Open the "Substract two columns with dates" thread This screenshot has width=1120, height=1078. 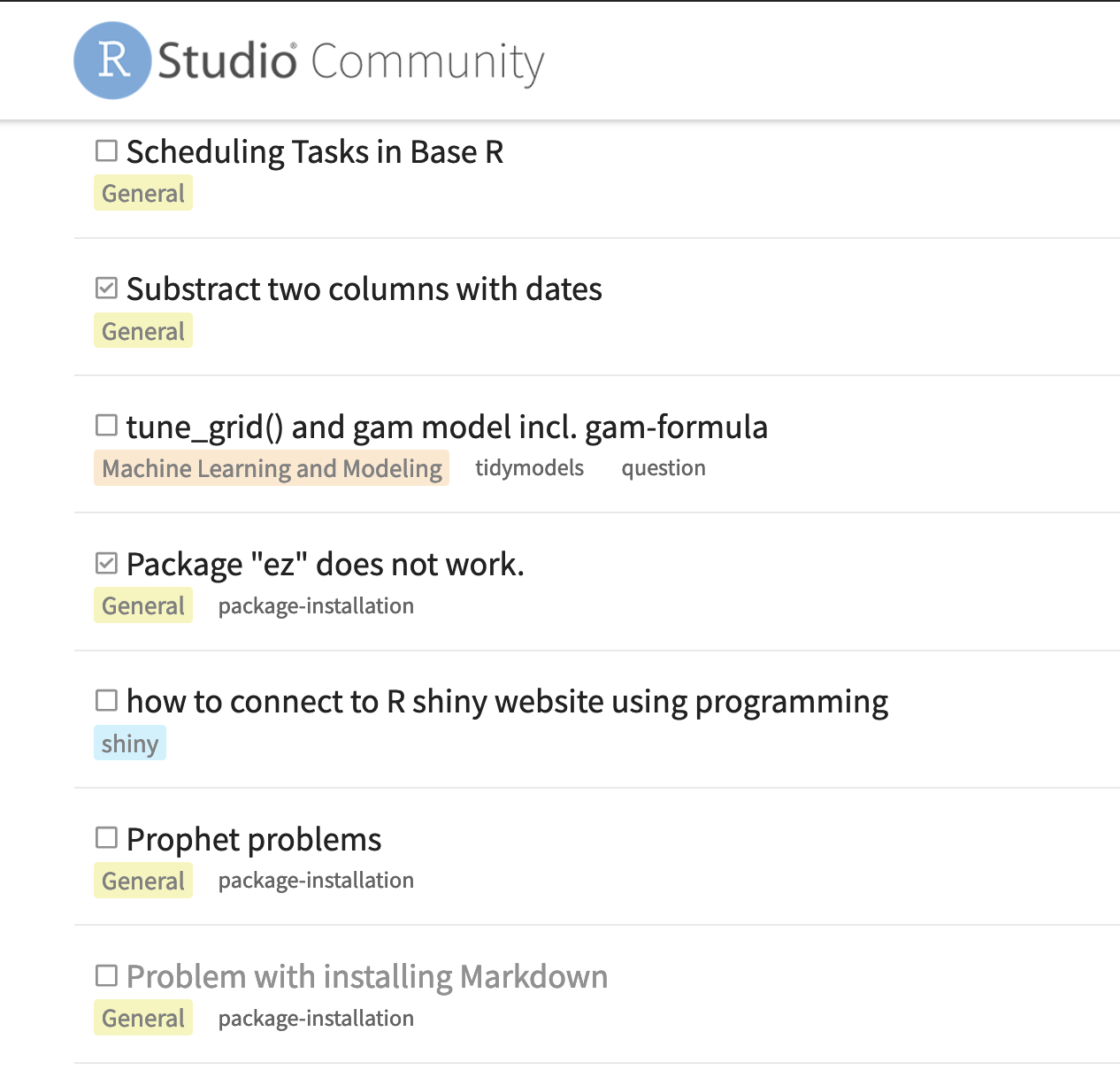coord(364,289)
